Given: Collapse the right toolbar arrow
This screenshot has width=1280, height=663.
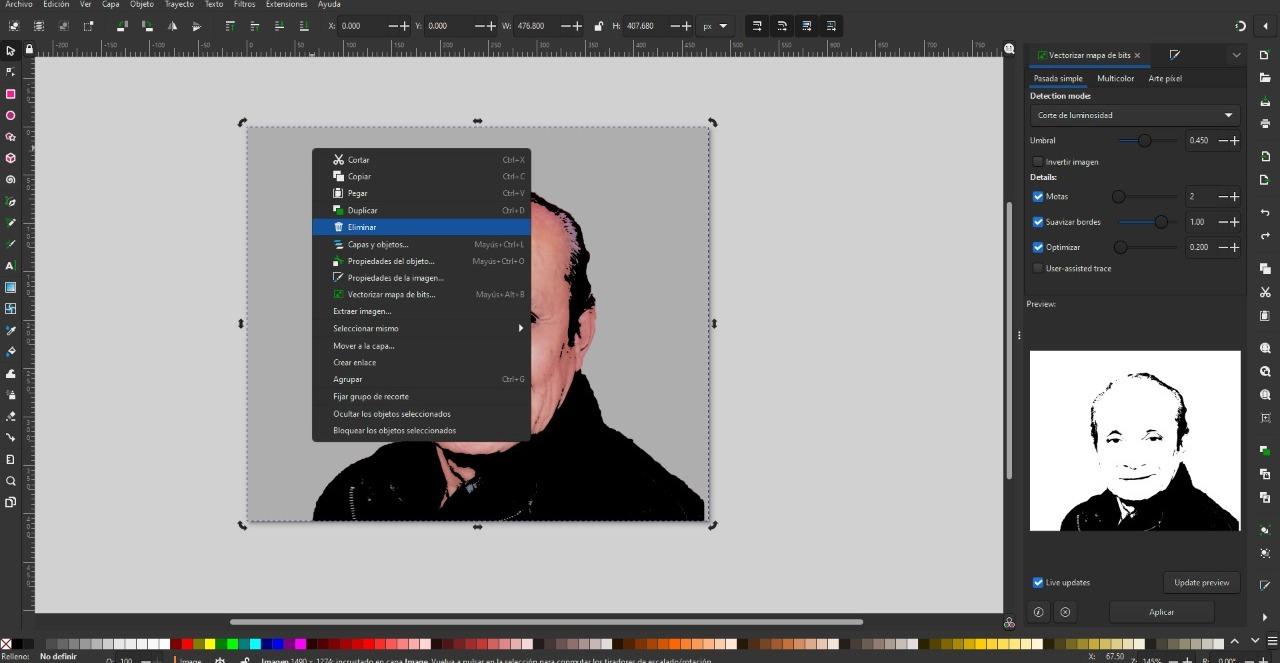Looking at the screenshot, I should [1265, 26].
